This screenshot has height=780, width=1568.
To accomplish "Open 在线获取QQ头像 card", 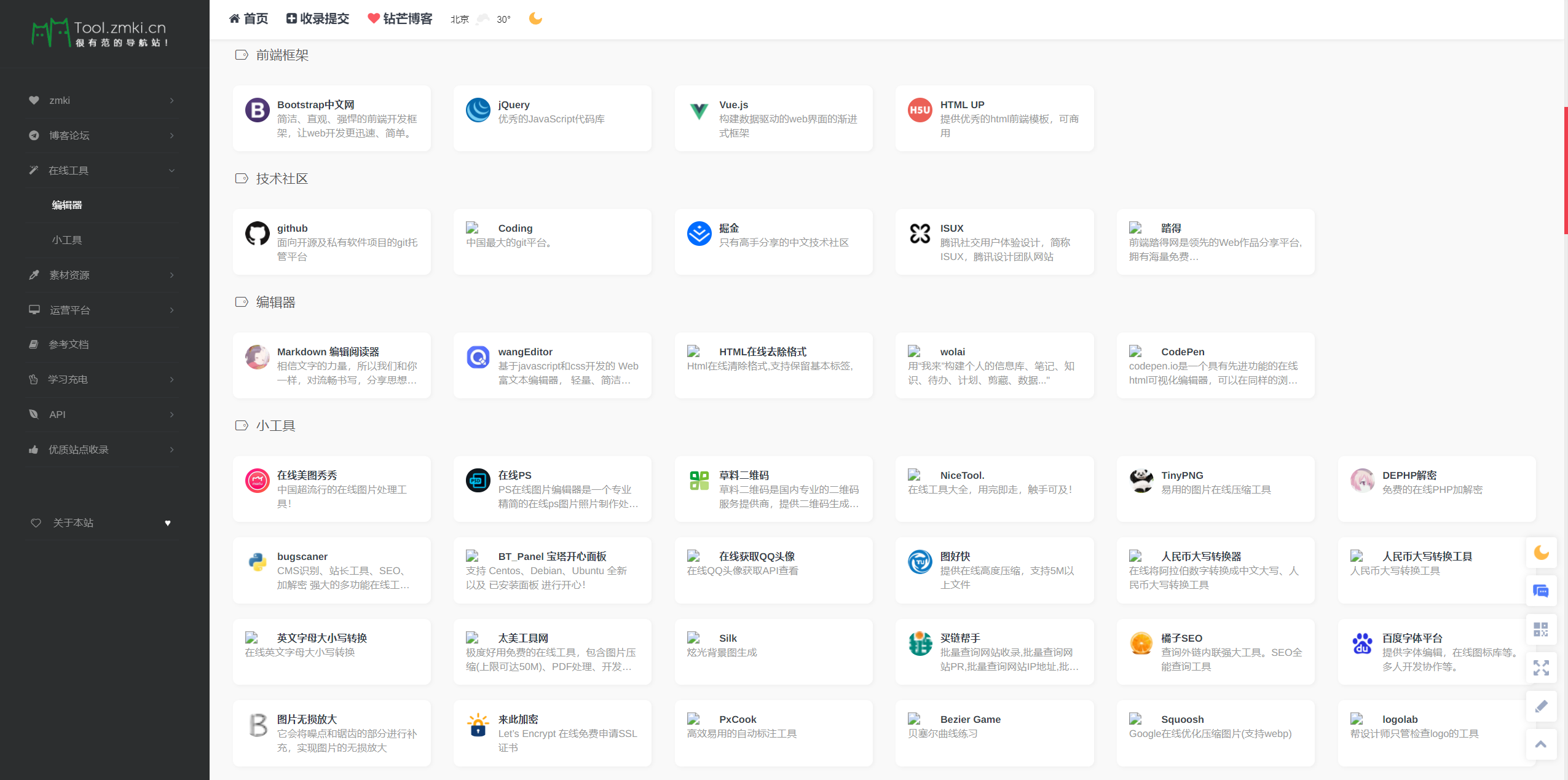I will [x=773, y=570].
